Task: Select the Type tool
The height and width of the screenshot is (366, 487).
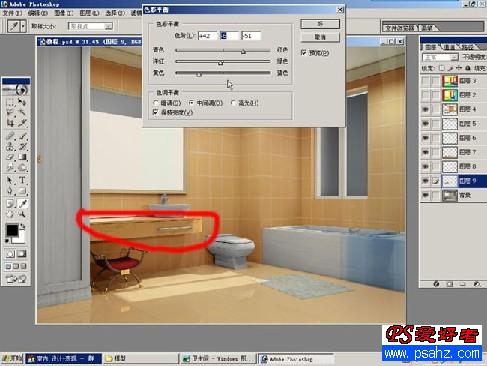Action: point(22,180)
